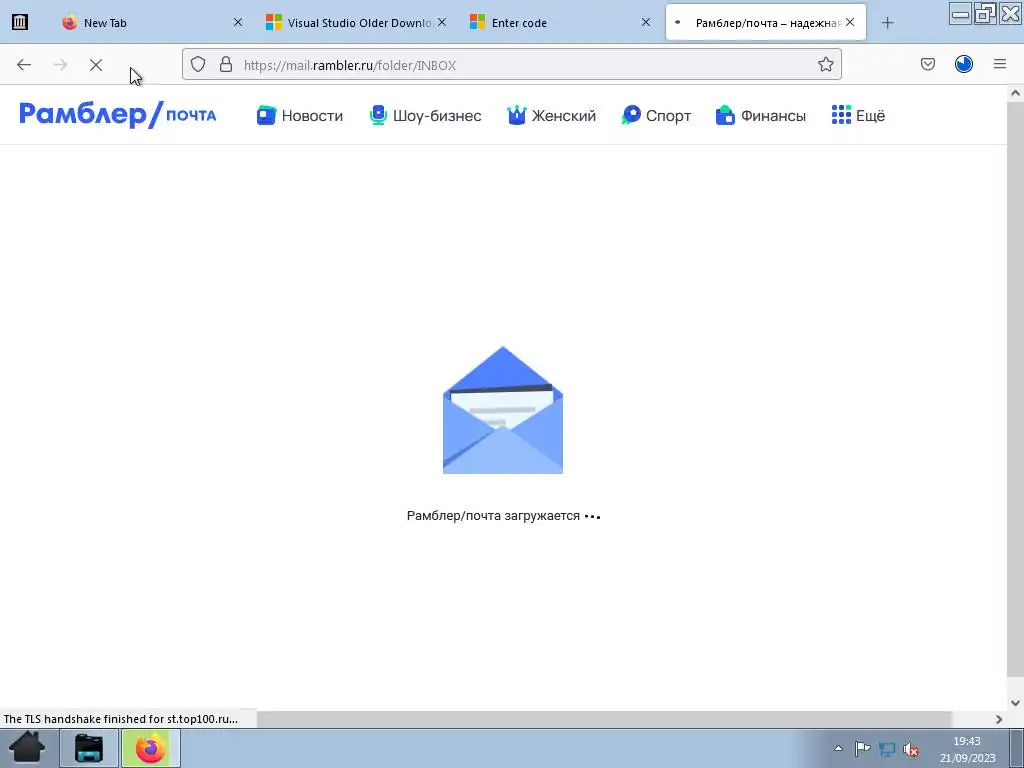
Task: Select the Рамблер/почта tab
Action: [x=765, y=22]
